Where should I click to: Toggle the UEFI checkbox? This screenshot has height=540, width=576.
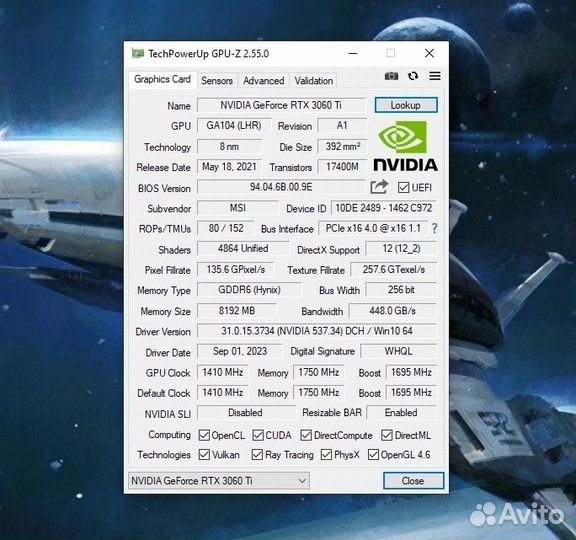(x=403, y=187)
